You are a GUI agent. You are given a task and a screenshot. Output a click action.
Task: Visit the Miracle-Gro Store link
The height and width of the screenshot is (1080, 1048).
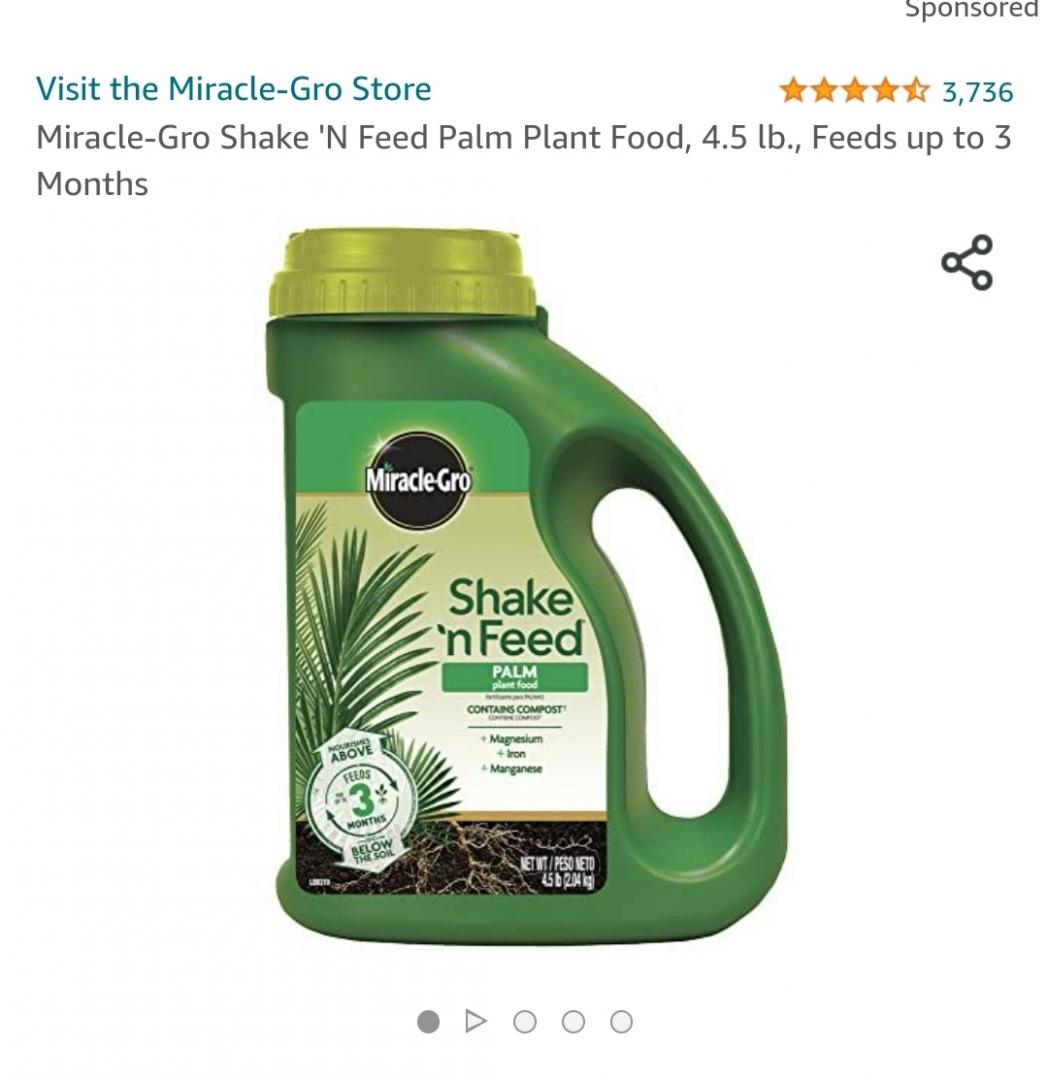(233, 89)
